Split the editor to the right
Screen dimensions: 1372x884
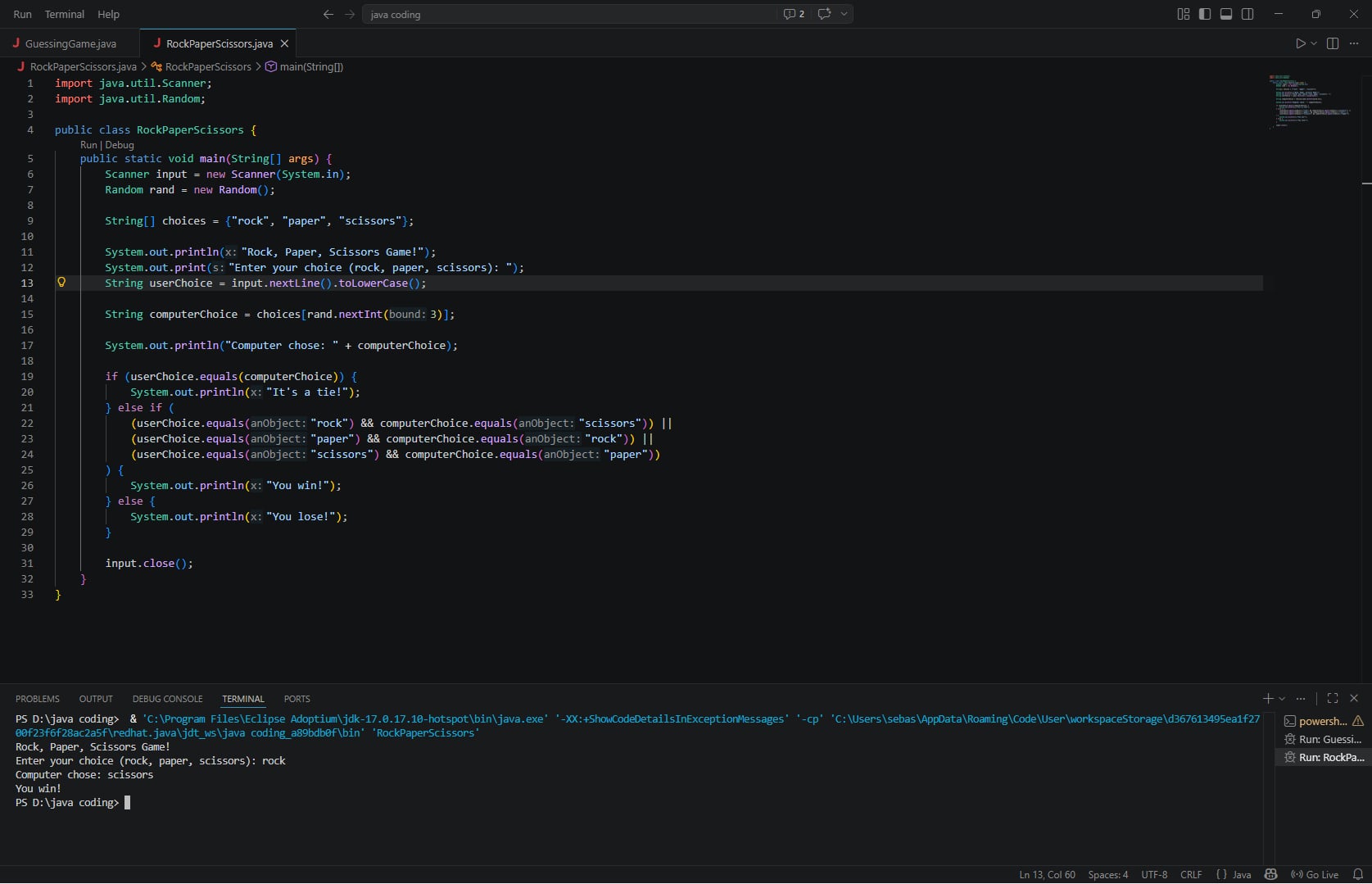(1333, 43)
